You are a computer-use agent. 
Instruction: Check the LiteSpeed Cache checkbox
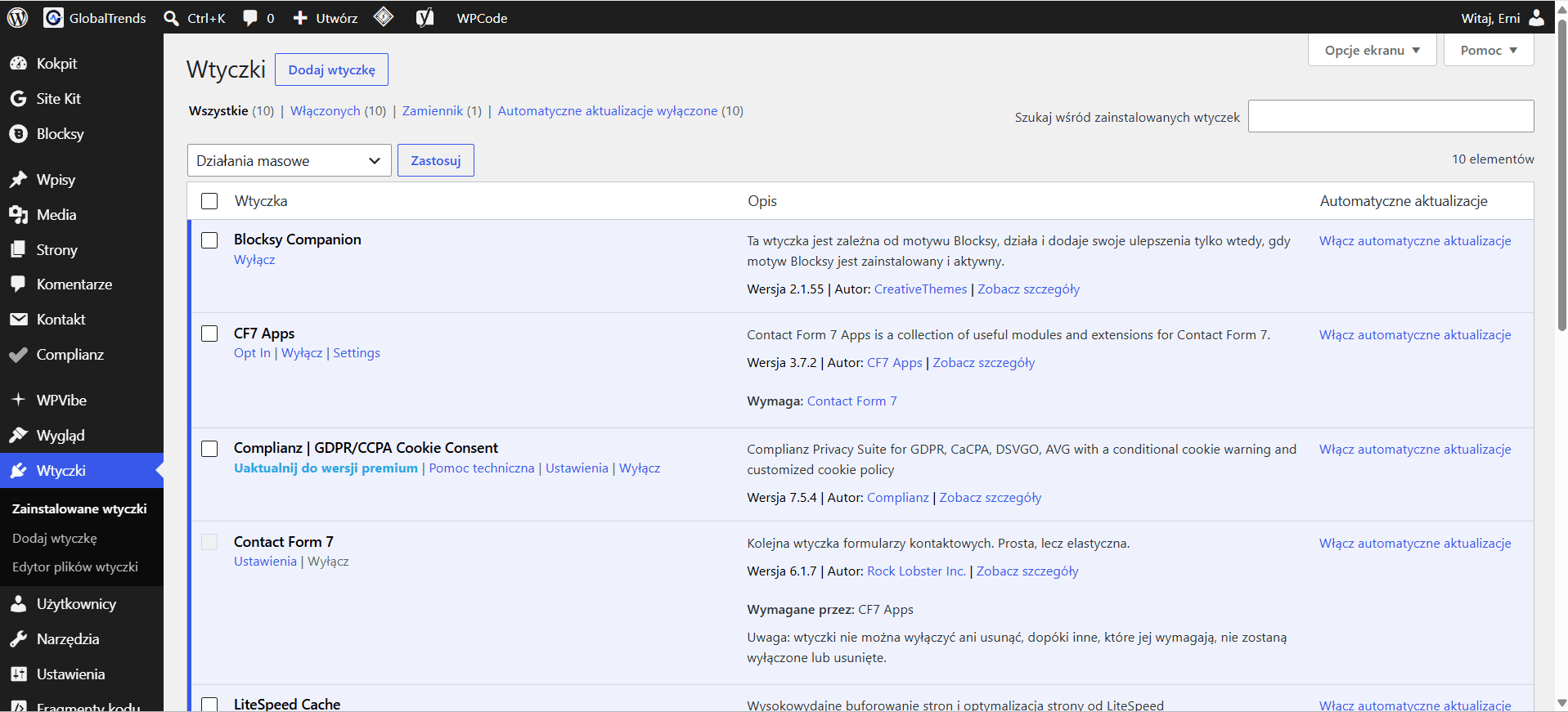click(x=209, y=704)
